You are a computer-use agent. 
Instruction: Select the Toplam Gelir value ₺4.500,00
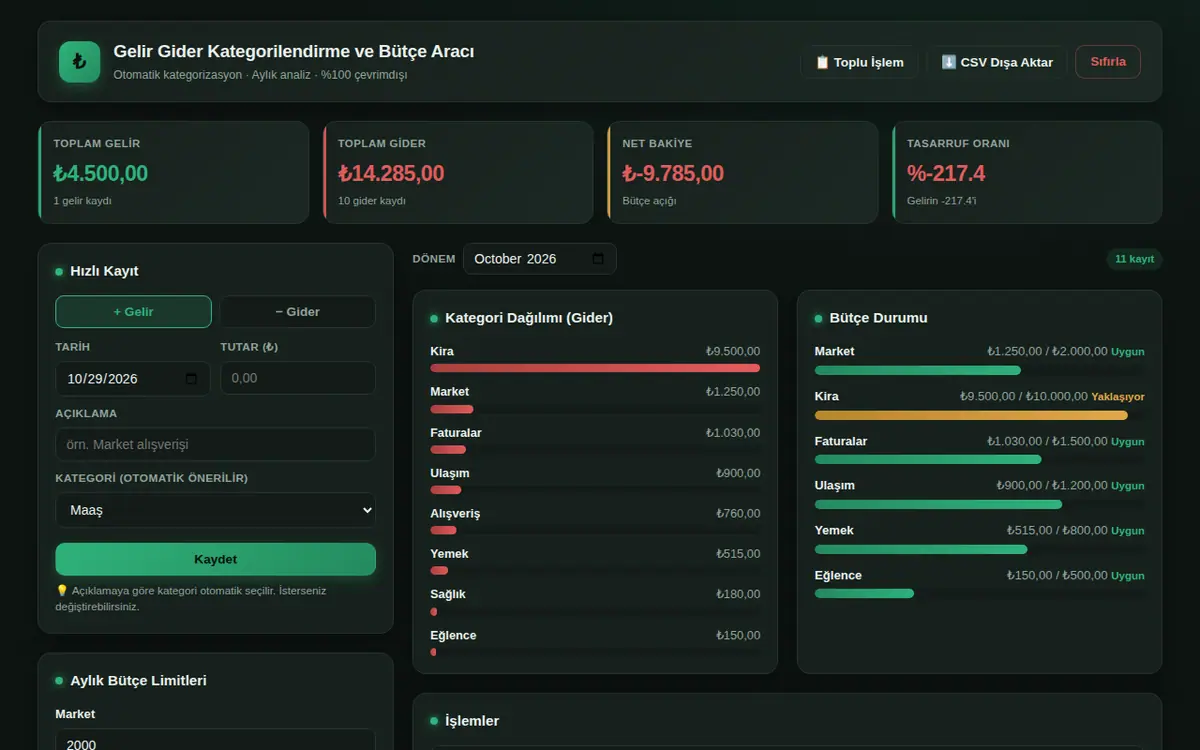(x=101, y=173)
